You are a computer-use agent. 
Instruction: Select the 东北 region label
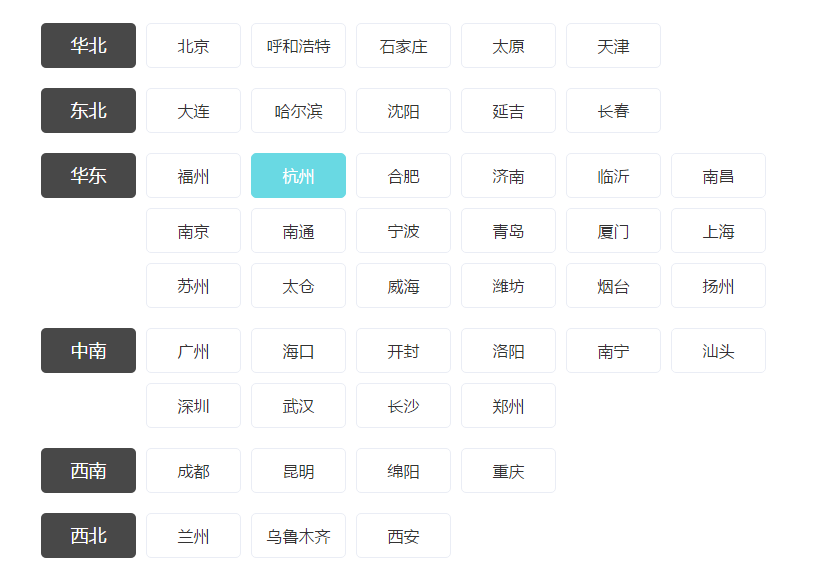[x=88, y=111]
